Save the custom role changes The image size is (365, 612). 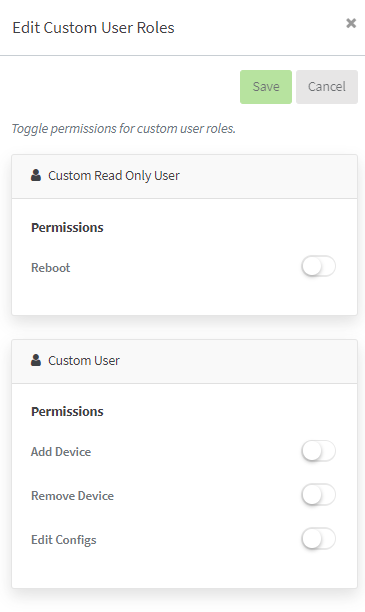tap(266, 87)
